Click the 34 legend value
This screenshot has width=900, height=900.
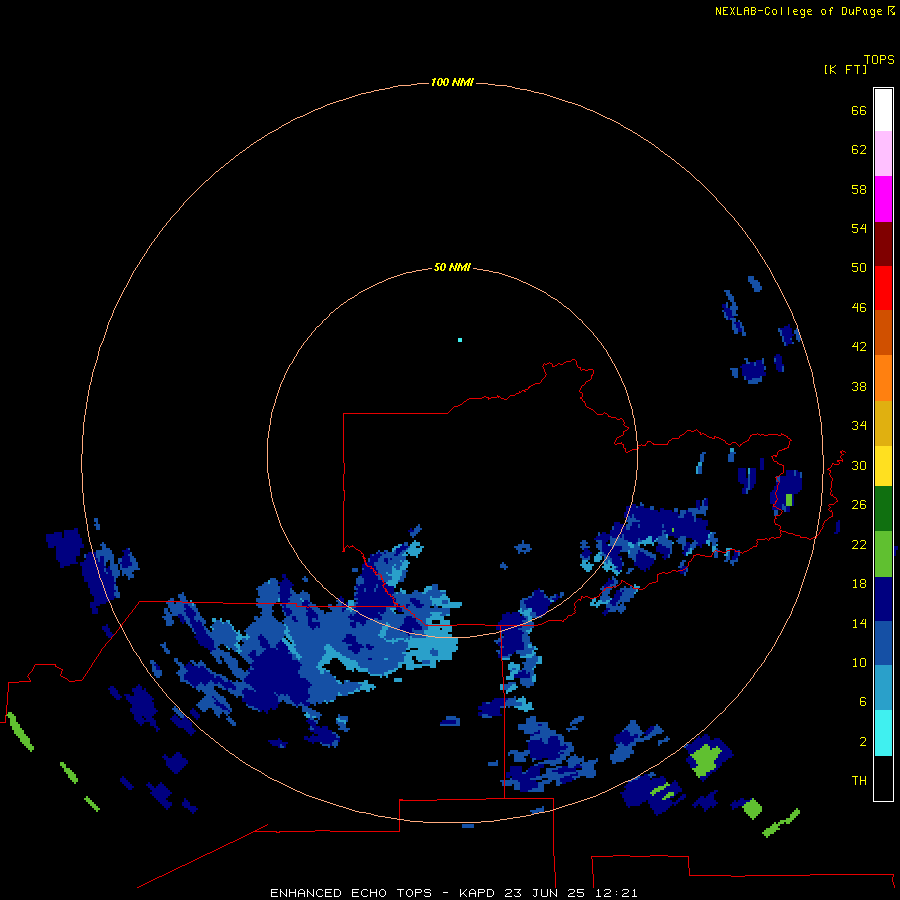pos(859,426)
